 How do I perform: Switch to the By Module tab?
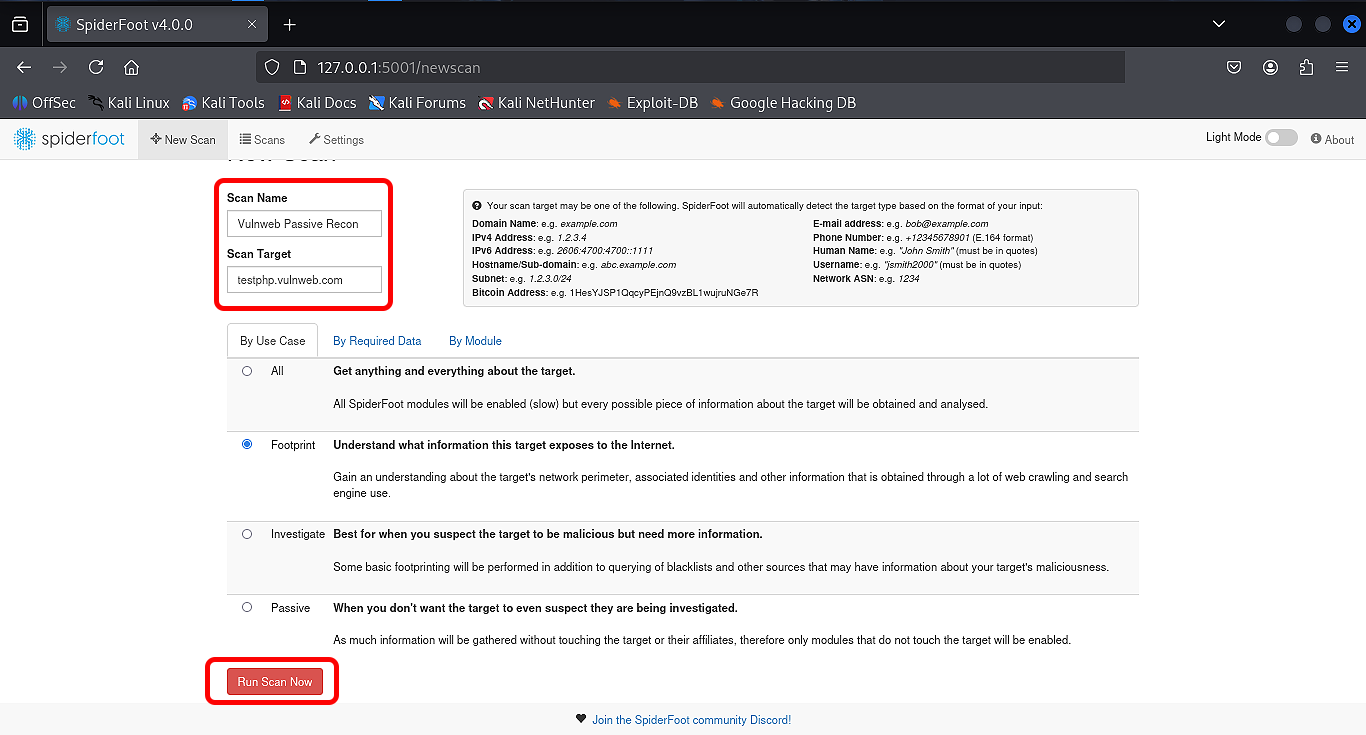(475, 341)
